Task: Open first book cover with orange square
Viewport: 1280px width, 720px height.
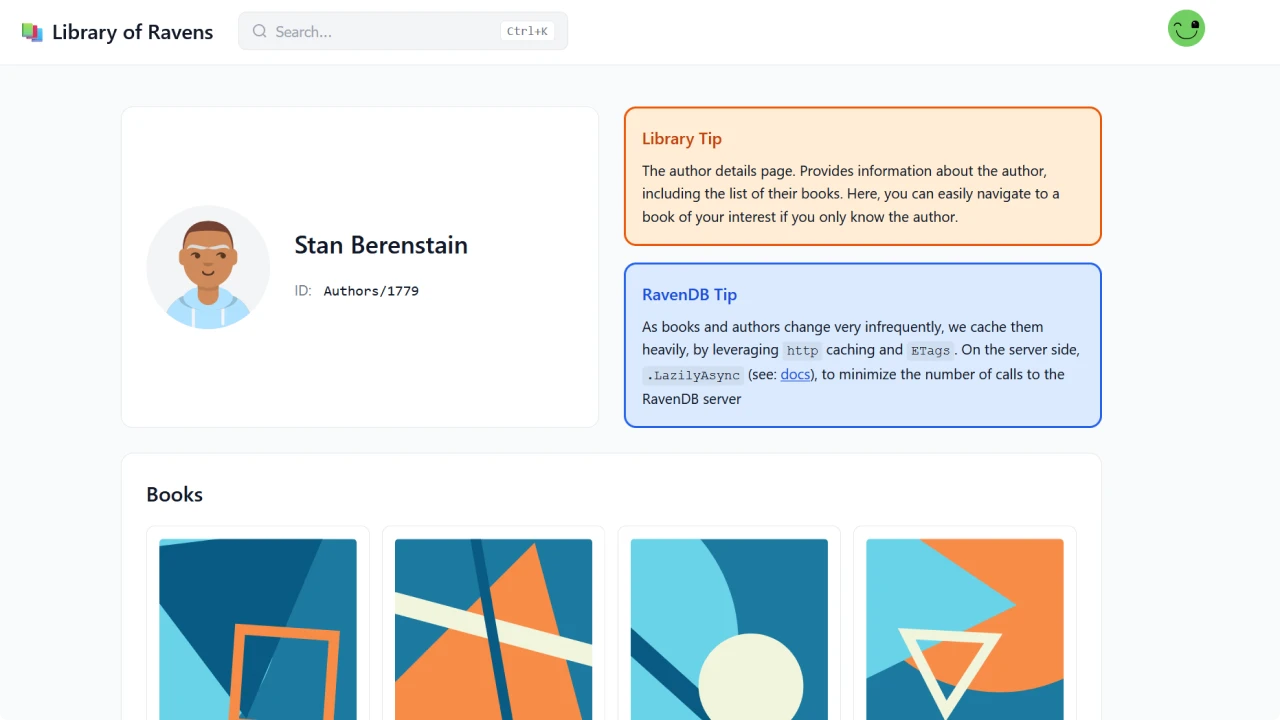Action: click(258, 629)
